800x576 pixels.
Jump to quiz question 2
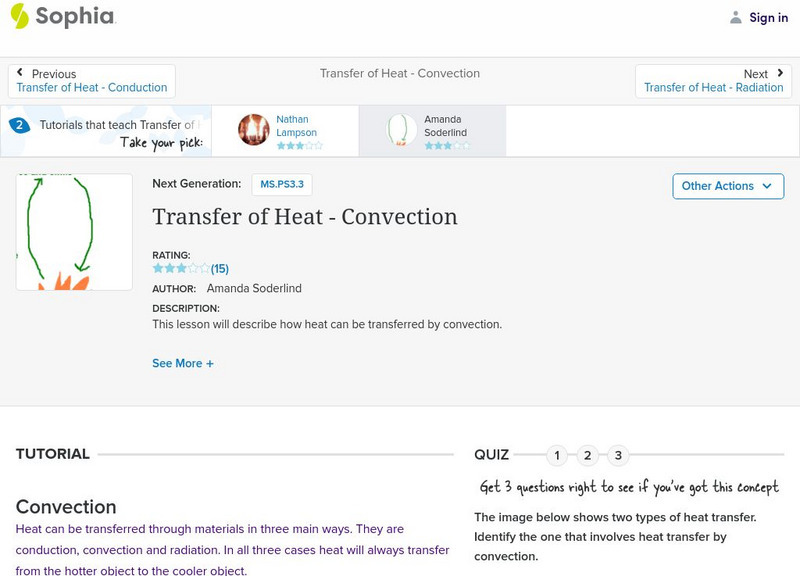(x=588, y=456)
